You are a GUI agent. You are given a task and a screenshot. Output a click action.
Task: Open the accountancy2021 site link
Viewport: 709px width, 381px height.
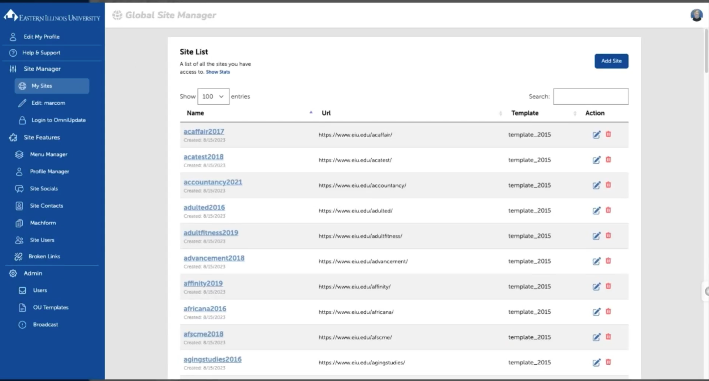[213, 182]
